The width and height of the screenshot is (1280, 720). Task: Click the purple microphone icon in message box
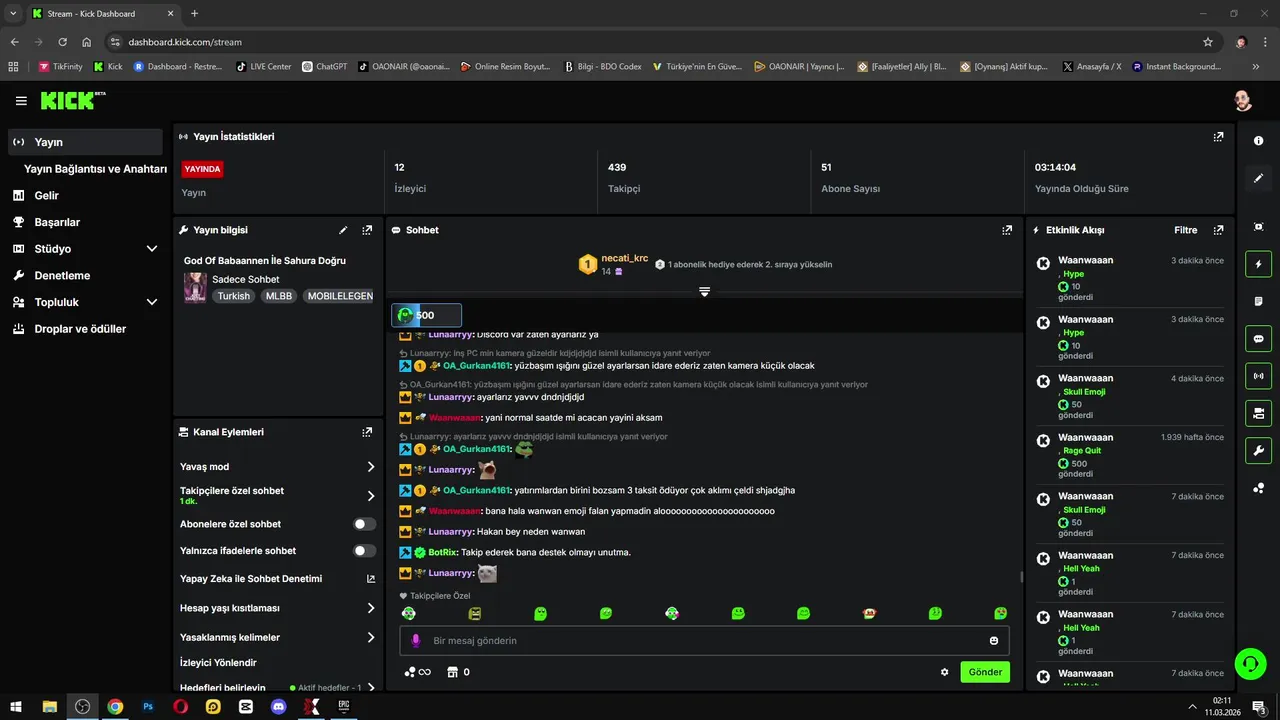(x=416, y=640)
